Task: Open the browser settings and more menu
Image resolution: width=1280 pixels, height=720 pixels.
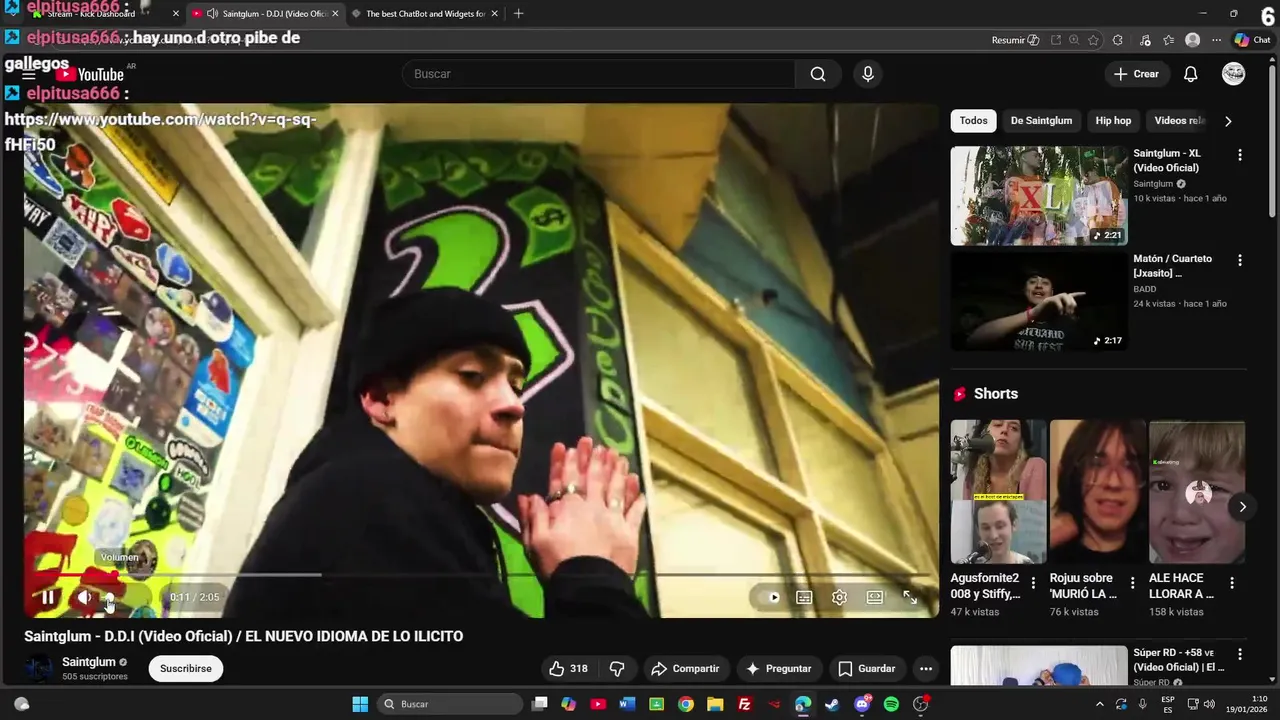Action: pyautogui.click(x=1216, y=40)
